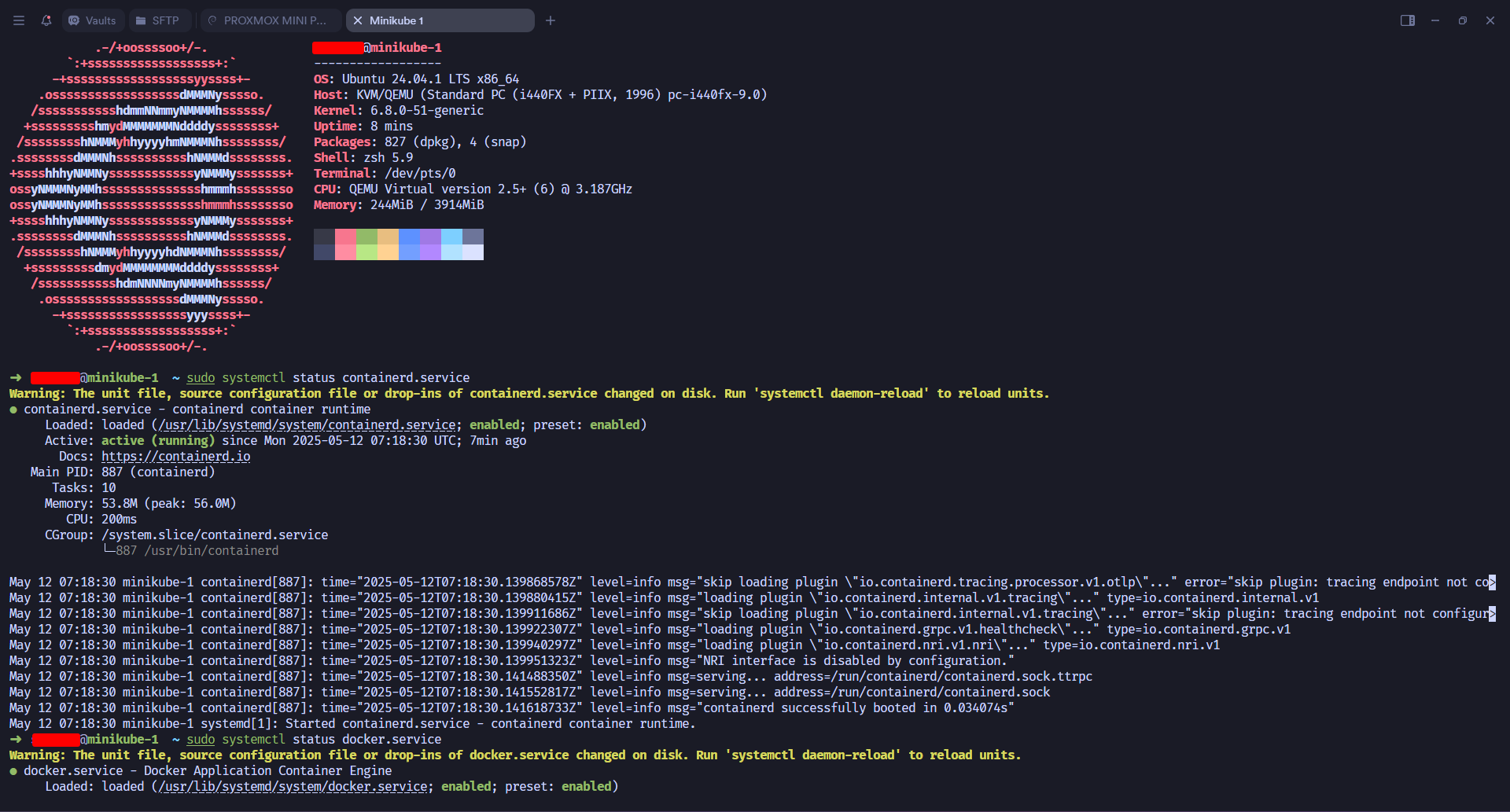Click the green swatch in the top palette row
1510x812 pixels.
coord(366,237)
